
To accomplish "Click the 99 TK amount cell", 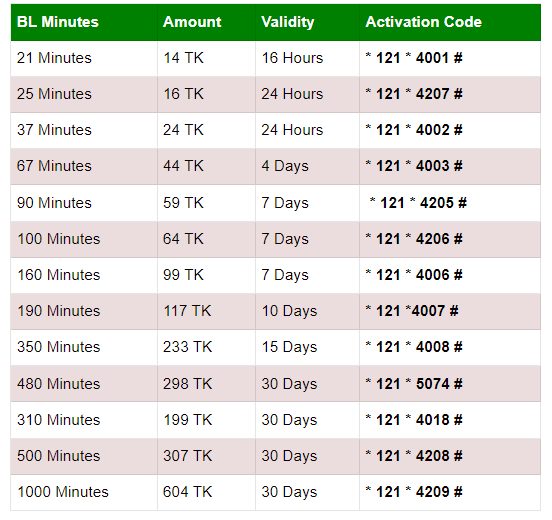I will [206, 275].
